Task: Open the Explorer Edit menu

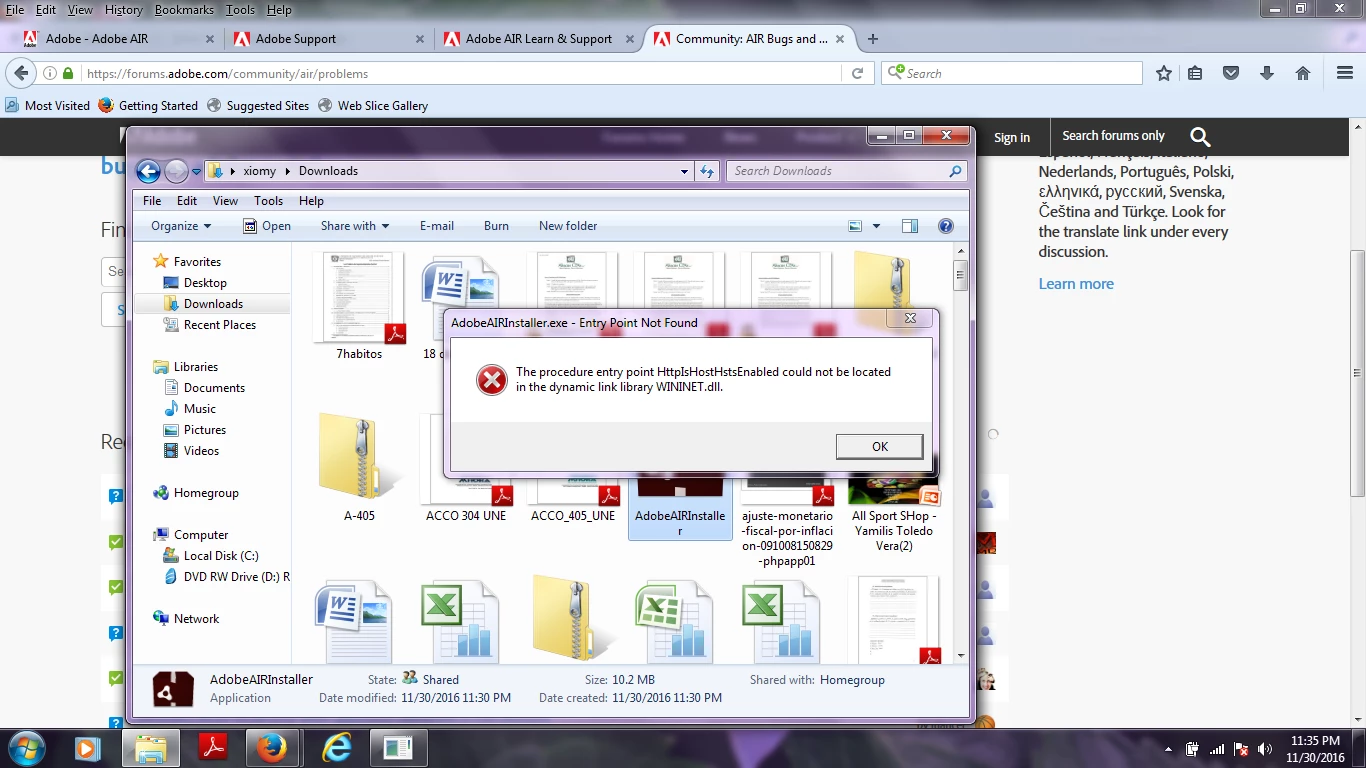Action: 187,201
